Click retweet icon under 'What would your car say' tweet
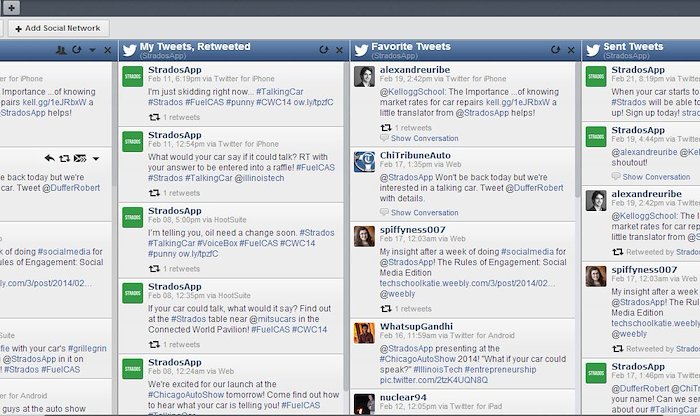This screenshot has height=416, width=700. pos(154,193)
